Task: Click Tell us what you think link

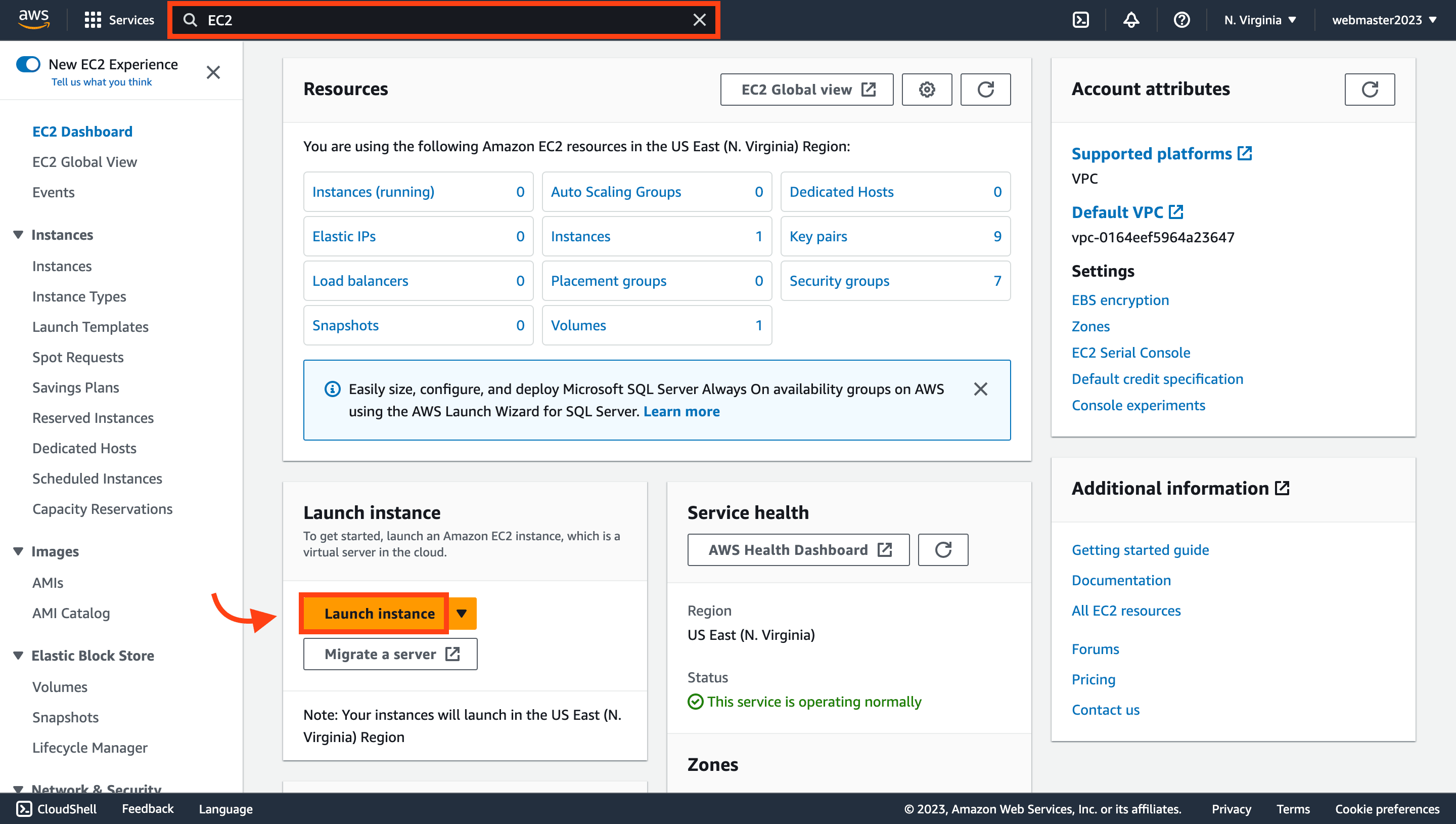Action: coord(102,82)
